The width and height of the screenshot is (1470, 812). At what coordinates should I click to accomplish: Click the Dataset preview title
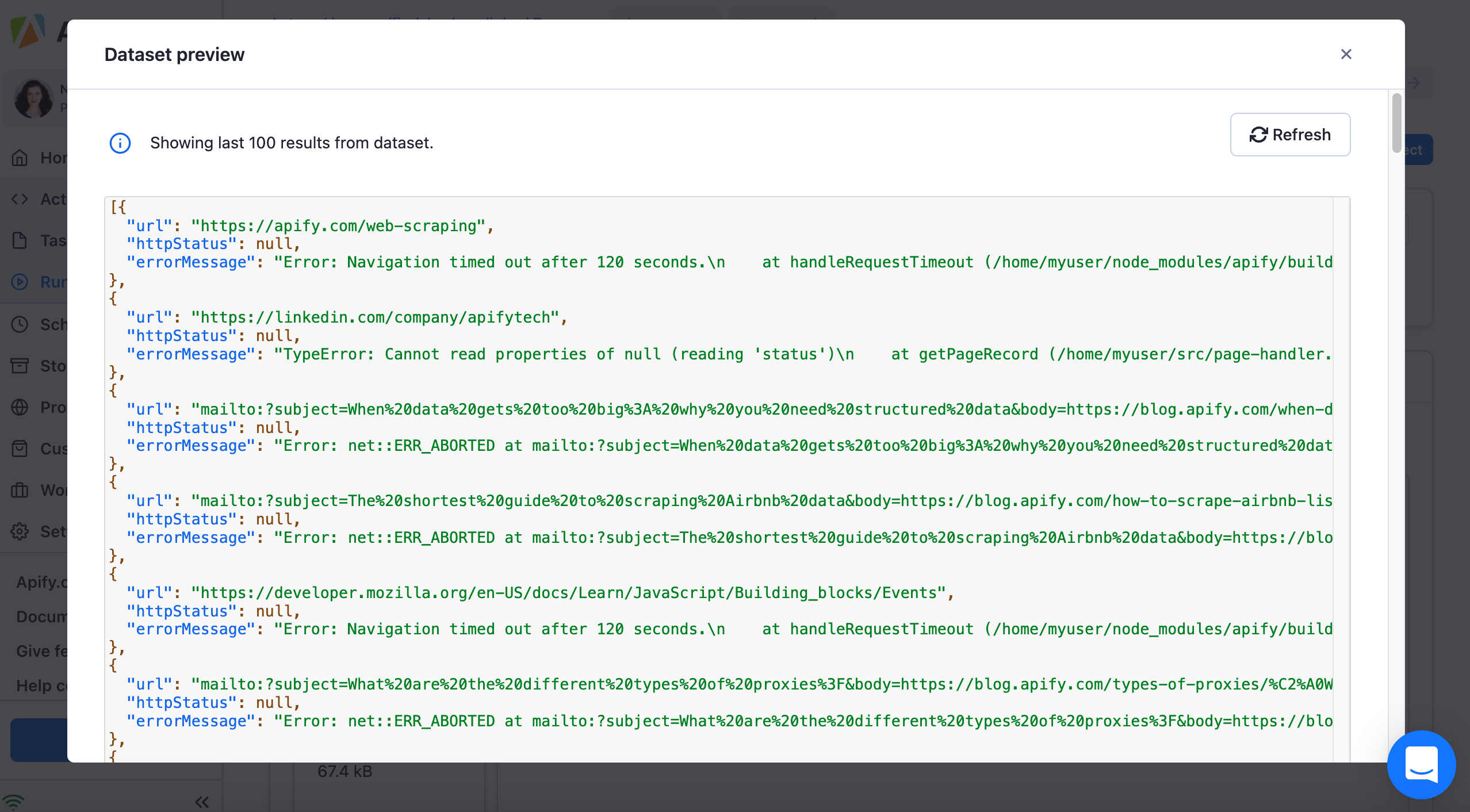coord(174,55)
